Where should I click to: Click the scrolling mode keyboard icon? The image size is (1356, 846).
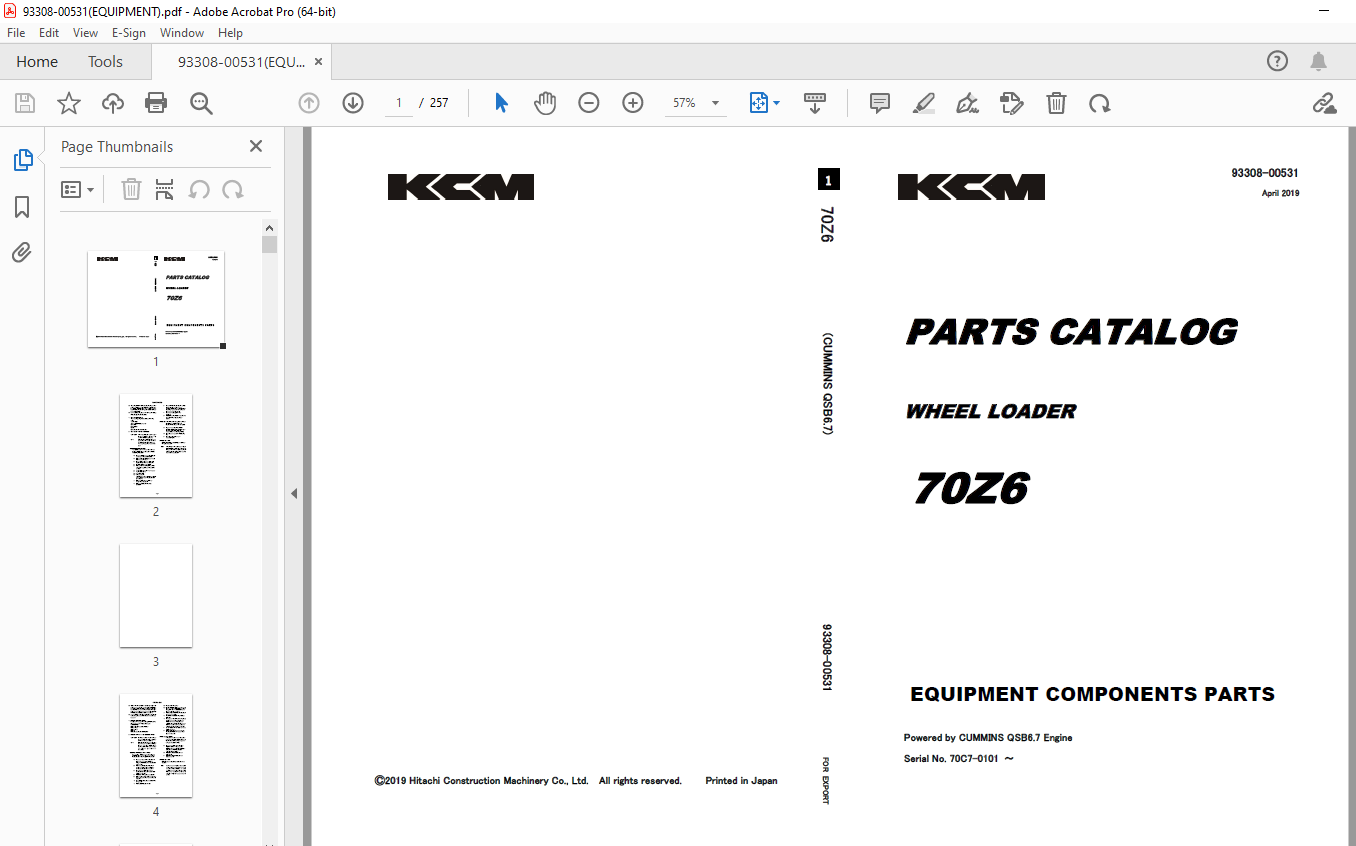point(815,103)
